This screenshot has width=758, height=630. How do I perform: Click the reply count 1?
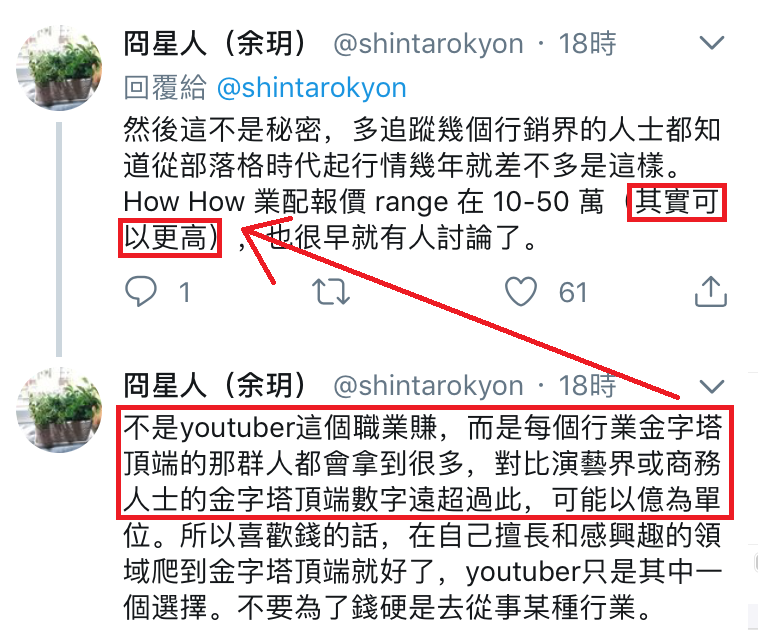click(184, 293)
